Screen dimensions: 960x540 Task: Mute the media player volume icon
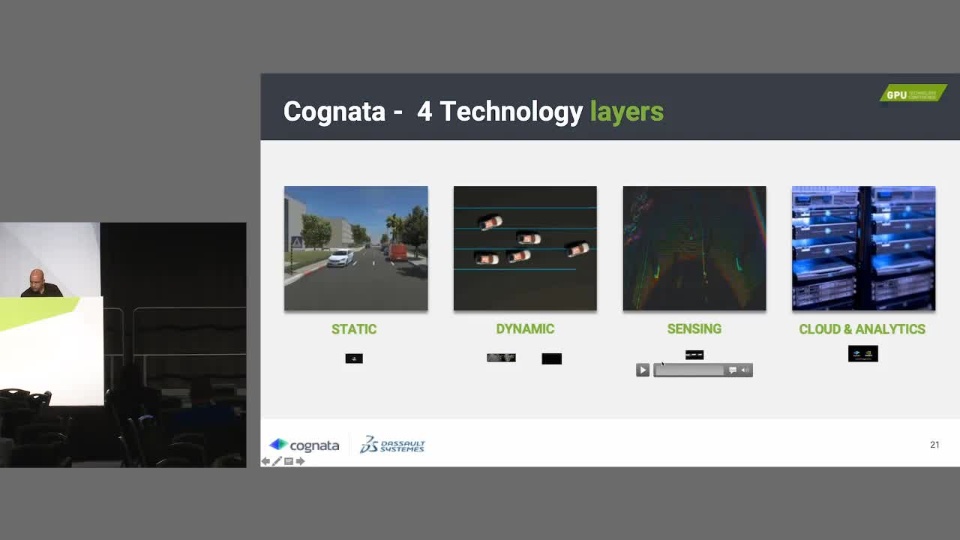[745, 370]
